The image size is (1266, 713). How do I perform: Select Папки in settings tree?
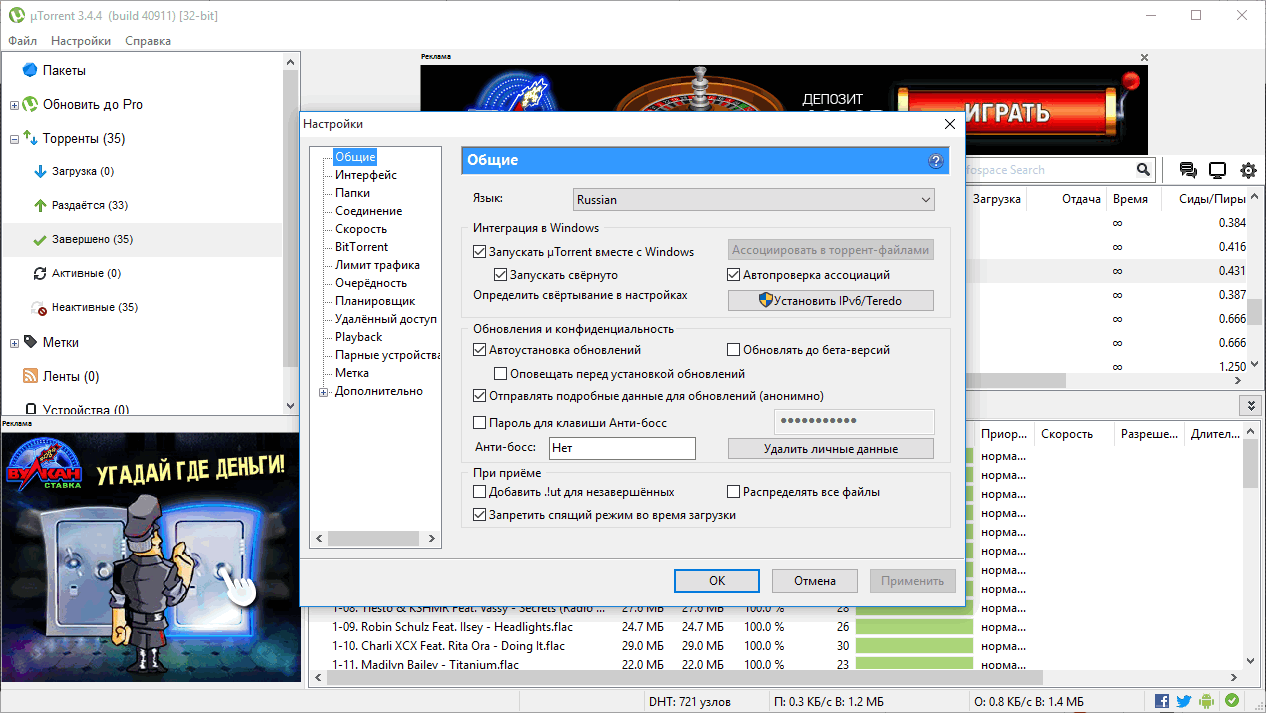click(353, 193)
